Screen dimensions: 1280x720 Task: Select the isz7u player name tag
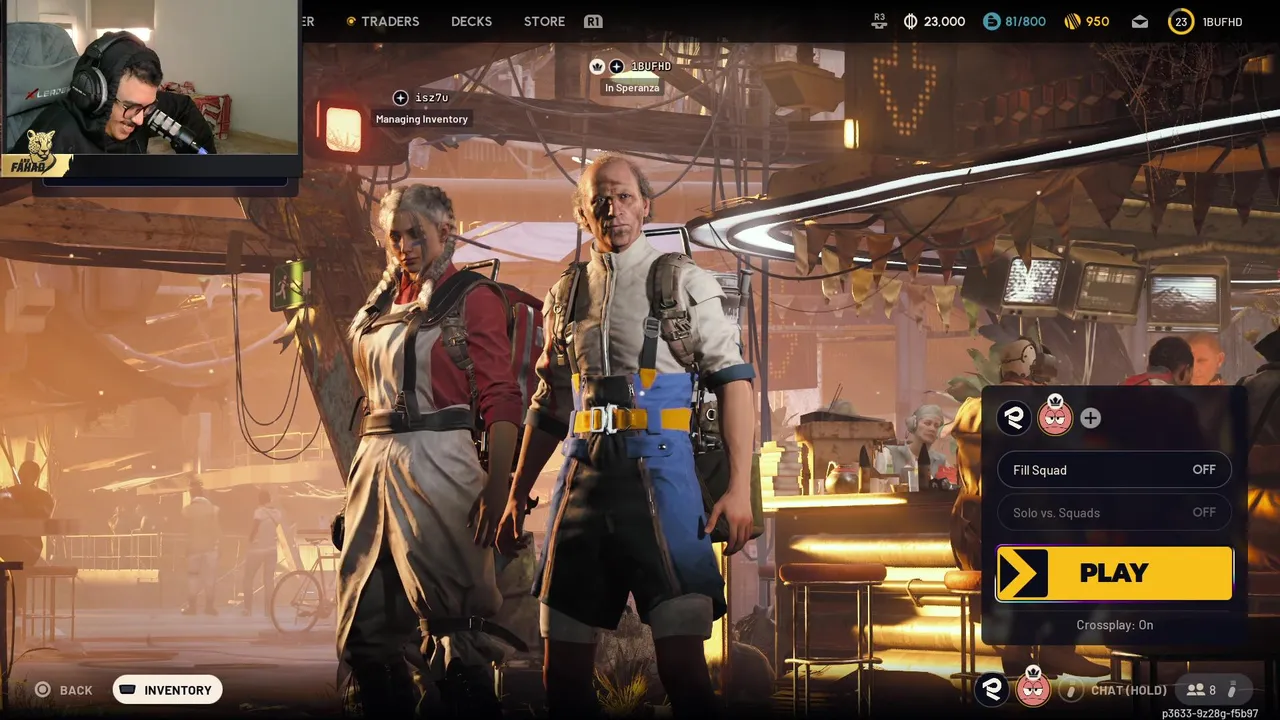(432, 97)
